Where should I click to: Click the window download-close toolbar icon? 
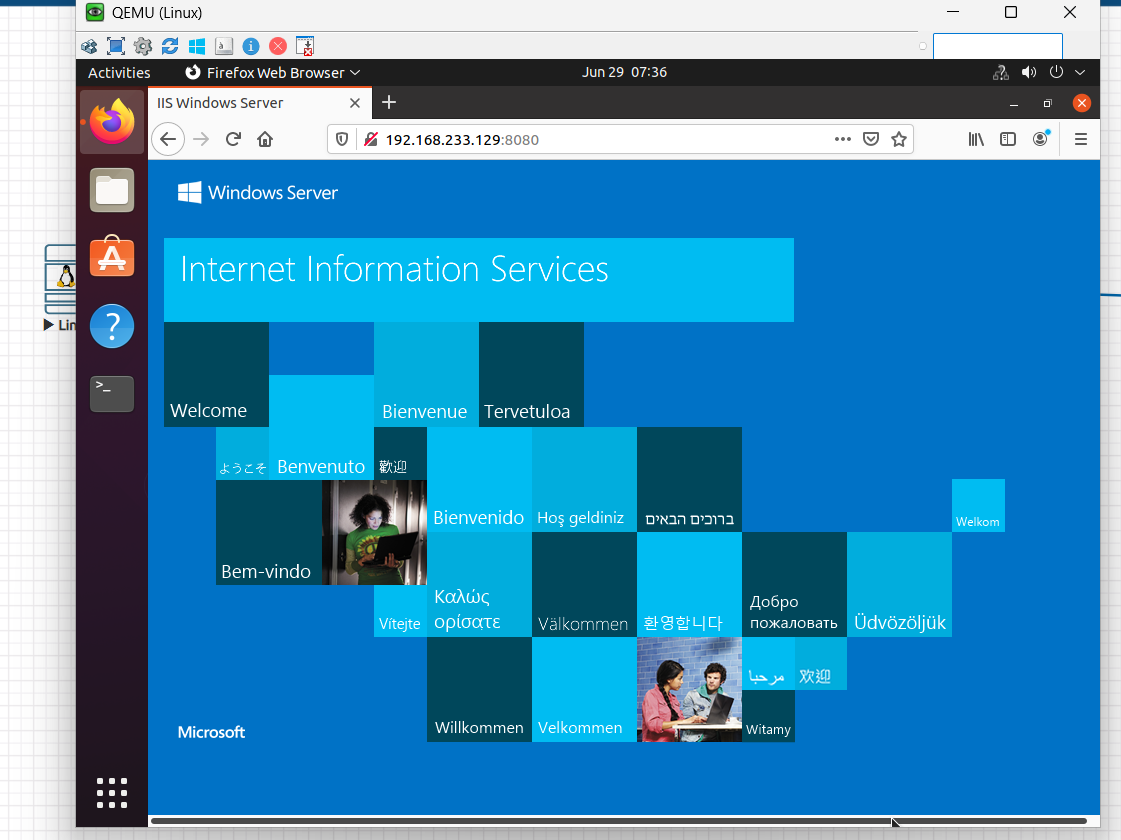(x=305, y=46)
